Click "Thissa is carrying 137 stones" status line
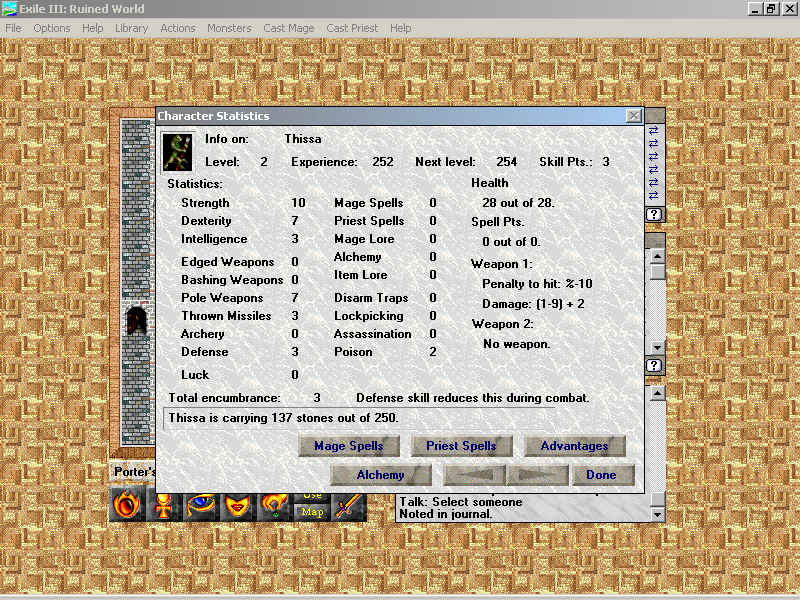800x600 pixels. (x=283, y=418)
